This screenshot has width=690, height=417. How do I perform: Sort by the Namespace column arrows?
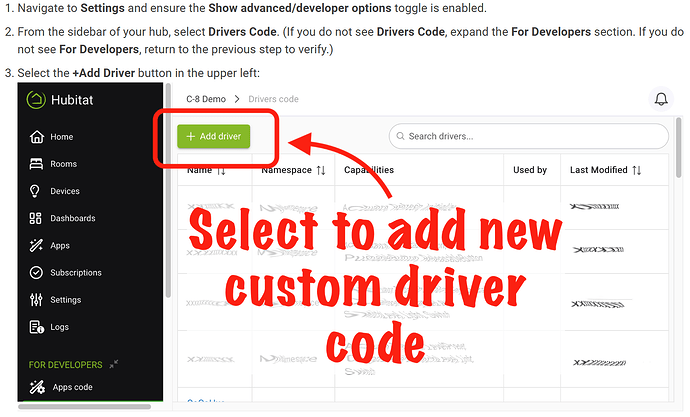(x=321, y=170)
